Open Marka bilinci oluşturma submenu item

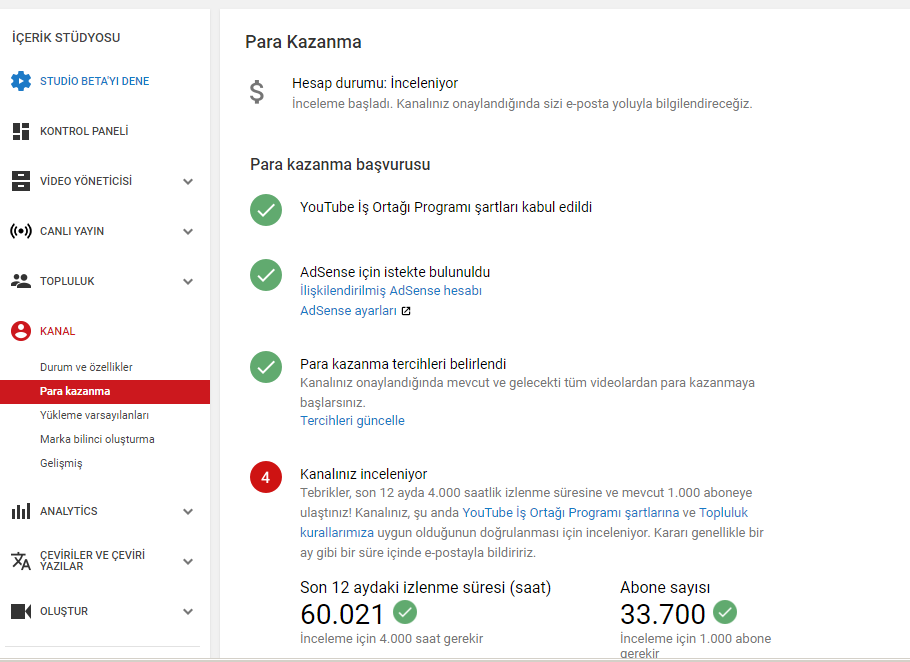[x=97, y=439]
